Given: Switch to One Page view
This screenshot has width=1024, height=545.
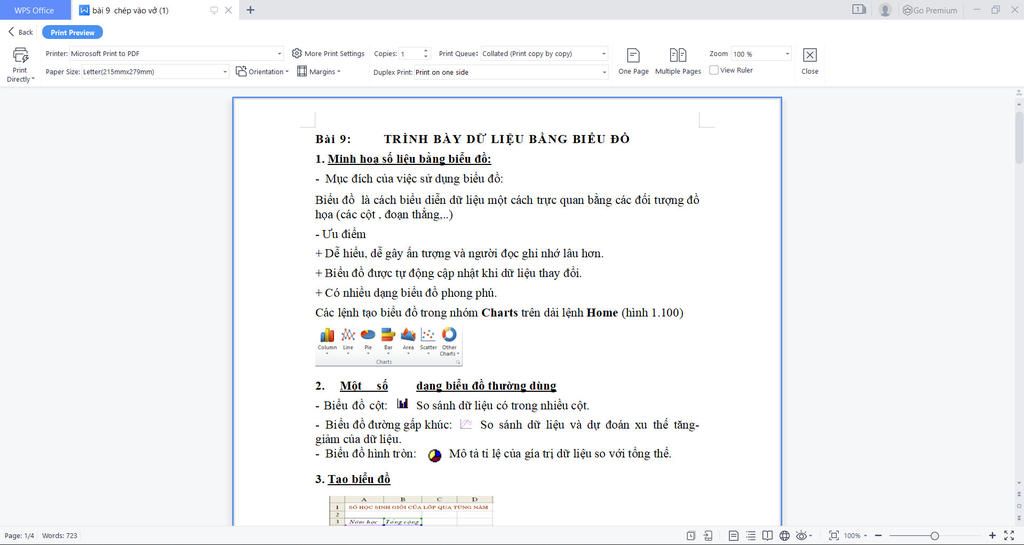Looking at the screenshot, I should [x=633, y=62].
